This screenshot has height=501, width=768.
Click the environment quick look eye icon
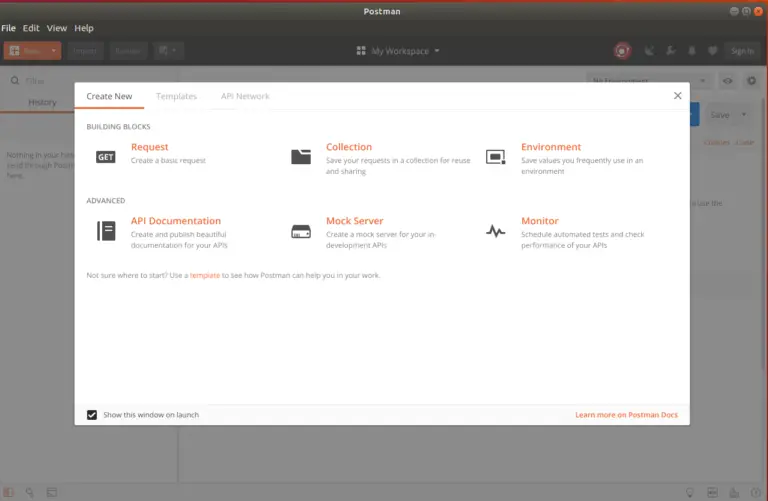tap(727, 81)
